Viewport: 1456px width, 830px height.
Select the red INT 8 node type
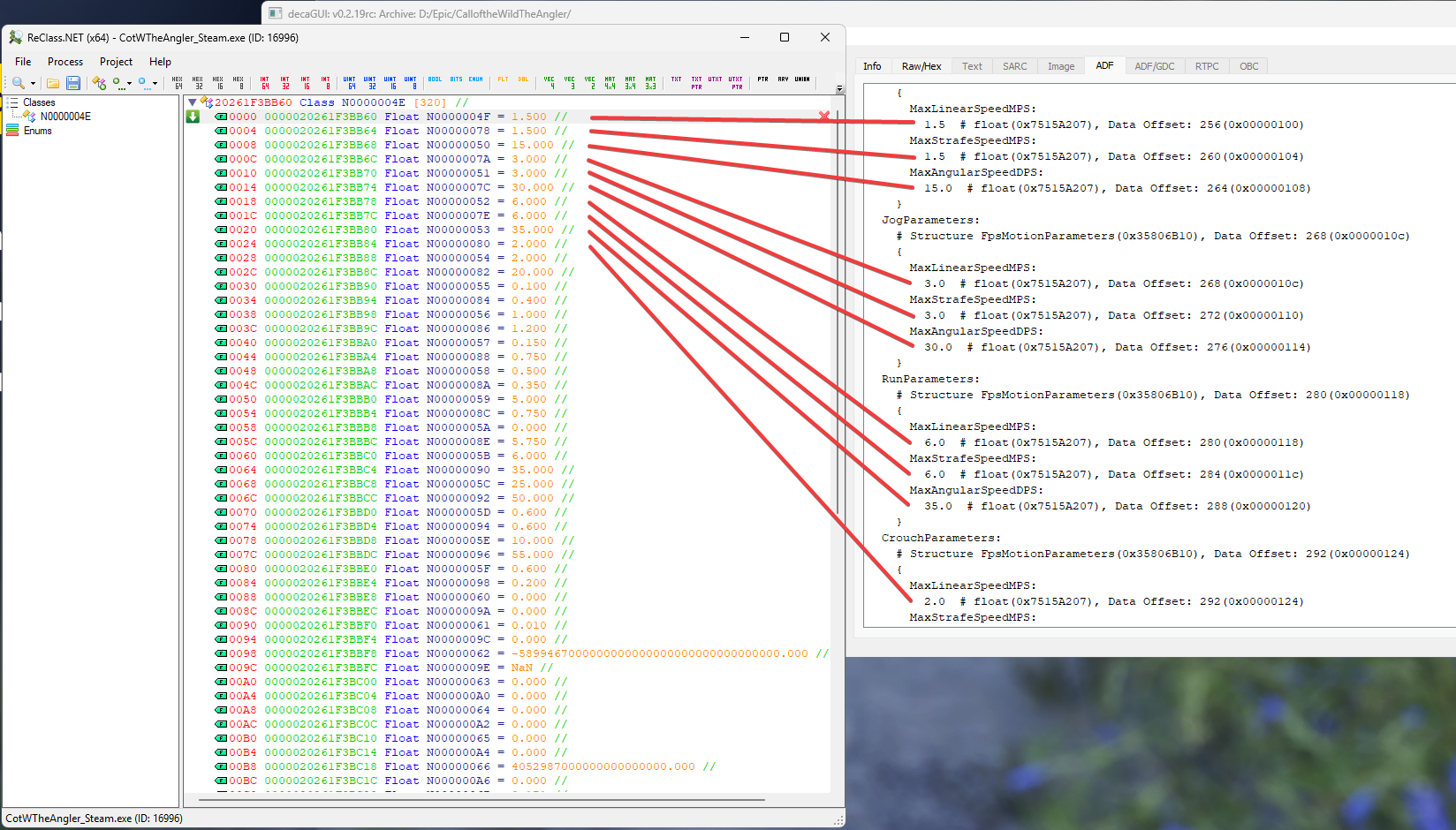click(x=325, y=82)
